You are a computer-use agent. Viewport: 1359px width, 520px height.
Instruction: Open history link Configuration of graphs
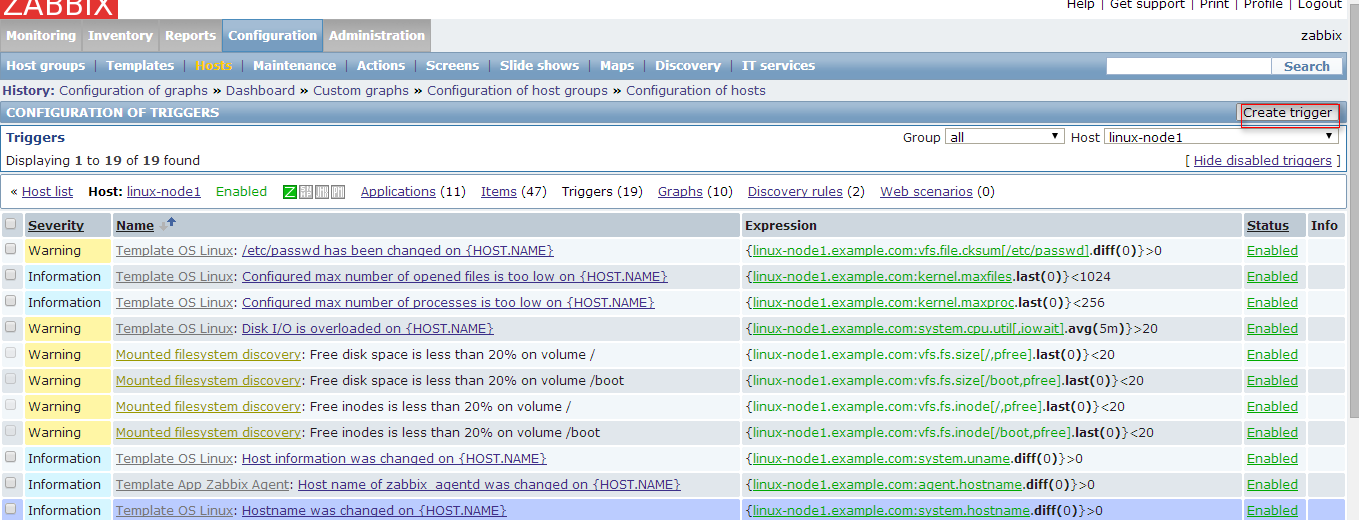134,90
